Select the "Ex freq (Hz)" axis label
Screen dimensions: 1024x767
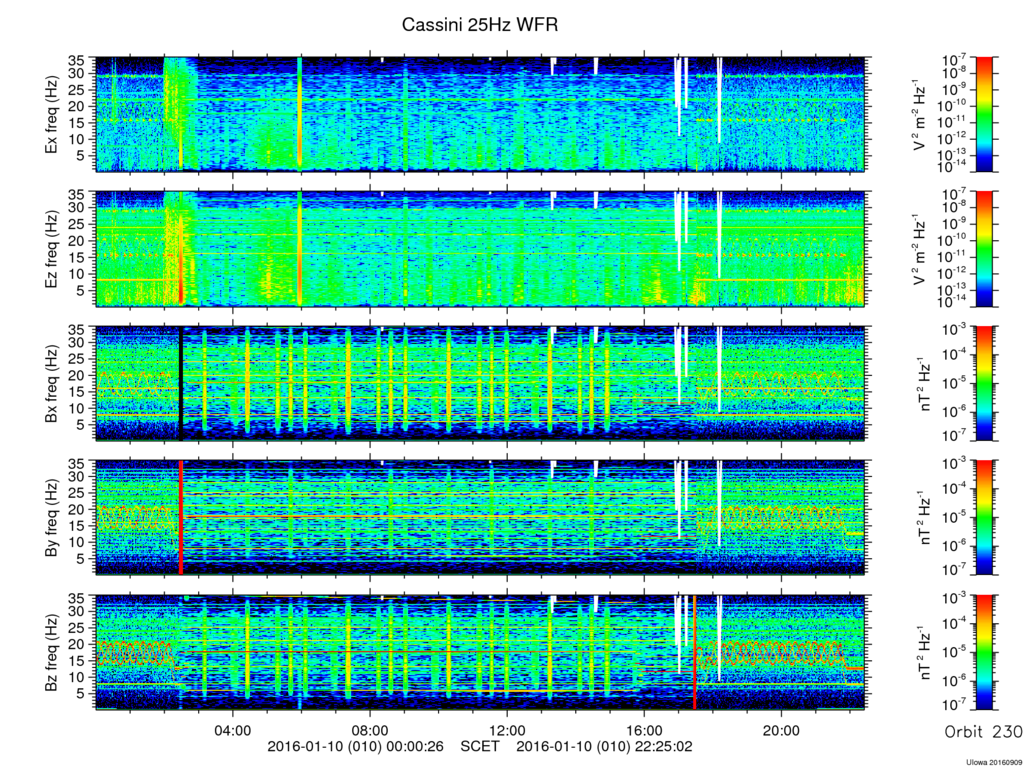[x=51, y=115]
